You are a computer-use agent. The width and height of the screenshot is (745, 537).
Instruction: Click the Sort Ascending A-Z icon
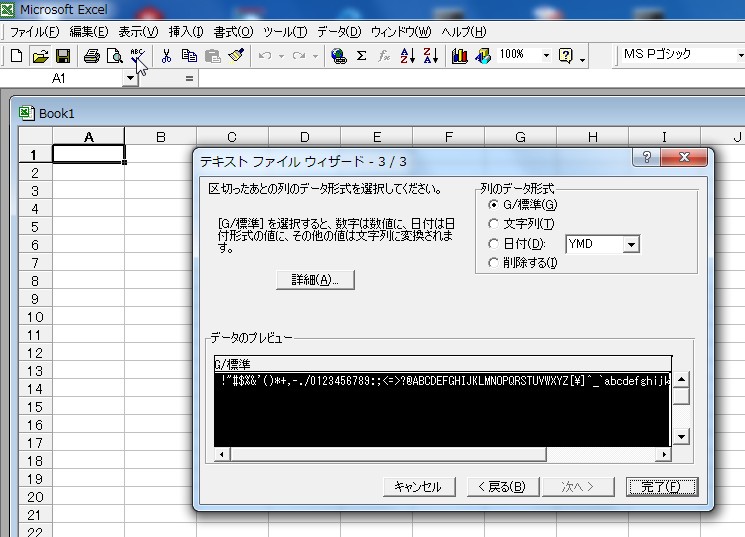point(408,56)
